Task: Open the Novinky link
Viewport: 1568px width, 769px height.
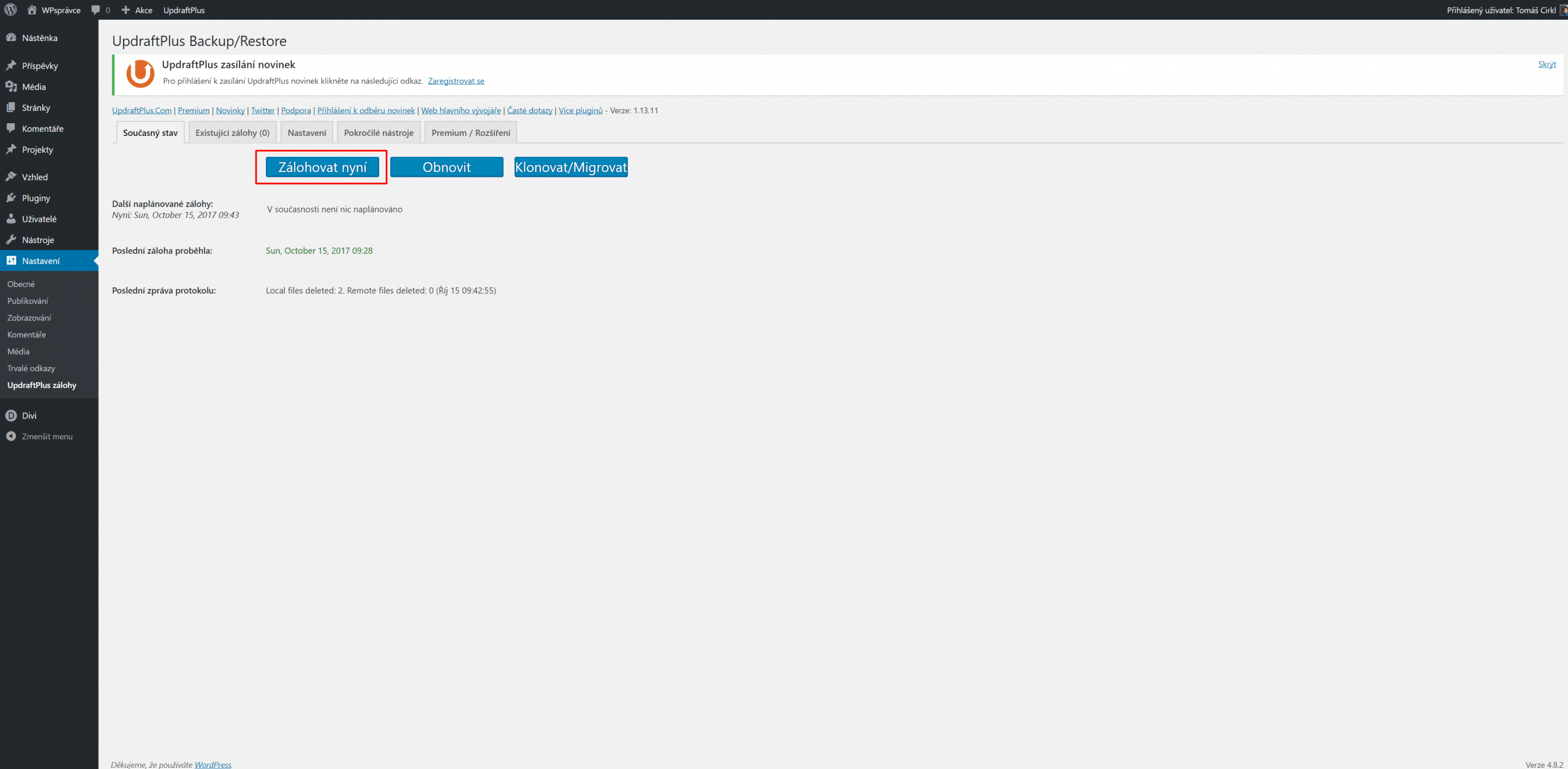Action: pos(230,110)
